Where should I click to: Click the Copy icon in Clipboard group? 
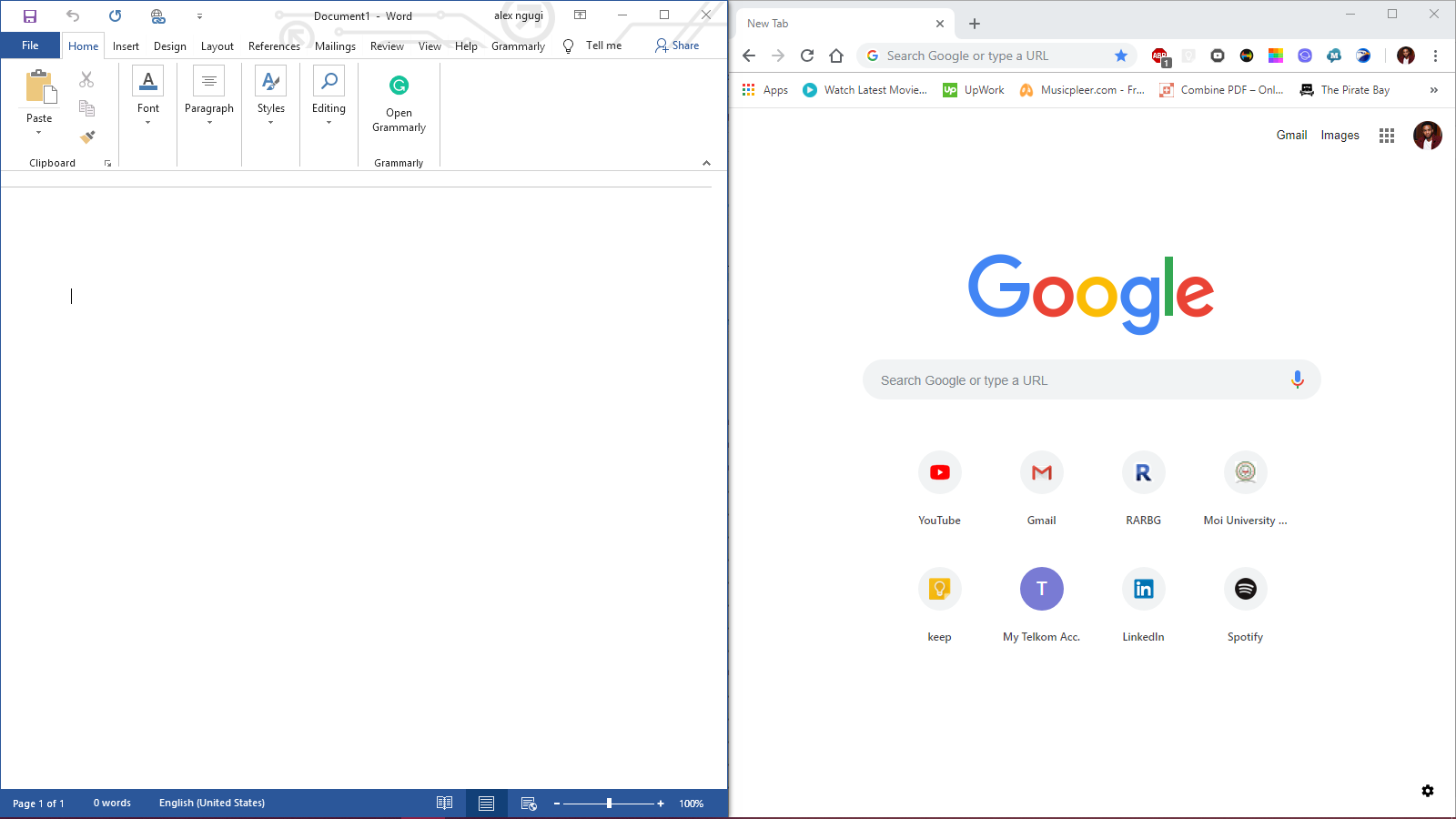tap(86, 108)
